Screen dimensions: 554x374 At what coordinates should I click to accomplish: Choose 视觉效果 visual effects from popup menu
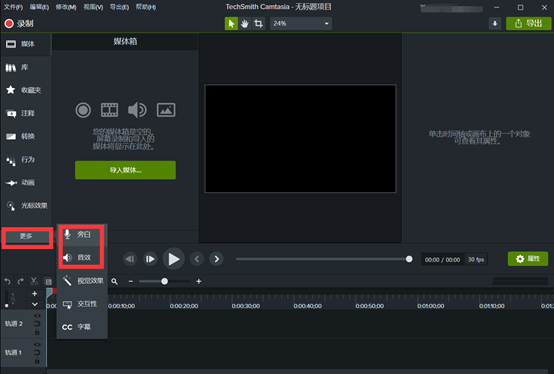coord(82,281)
